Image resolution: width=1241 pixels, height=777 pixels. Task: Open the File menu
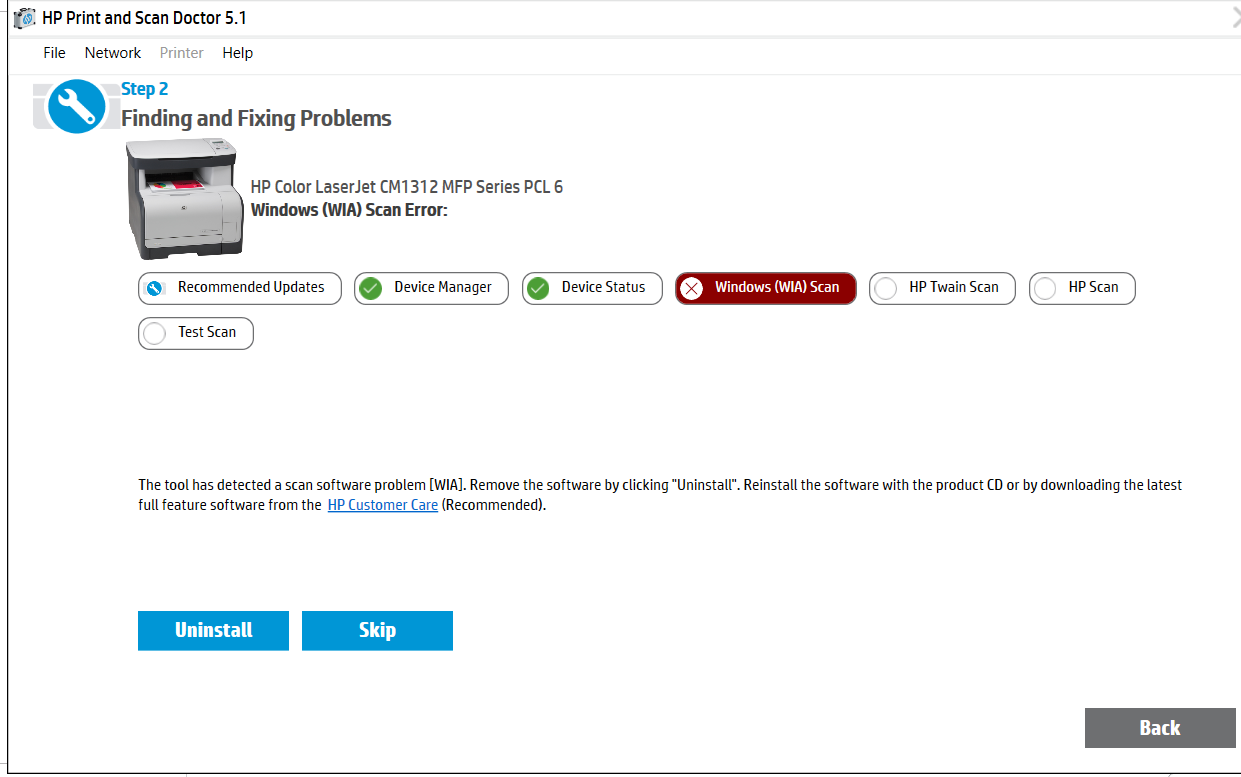[x=54, y=53]
